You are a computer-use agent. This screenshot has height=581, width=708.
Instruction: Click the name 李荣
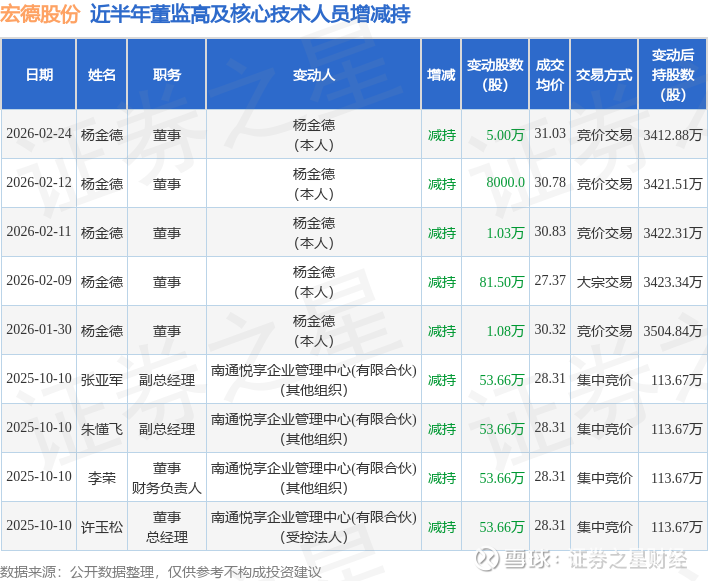pyautogui.click(x=102, y=478)
